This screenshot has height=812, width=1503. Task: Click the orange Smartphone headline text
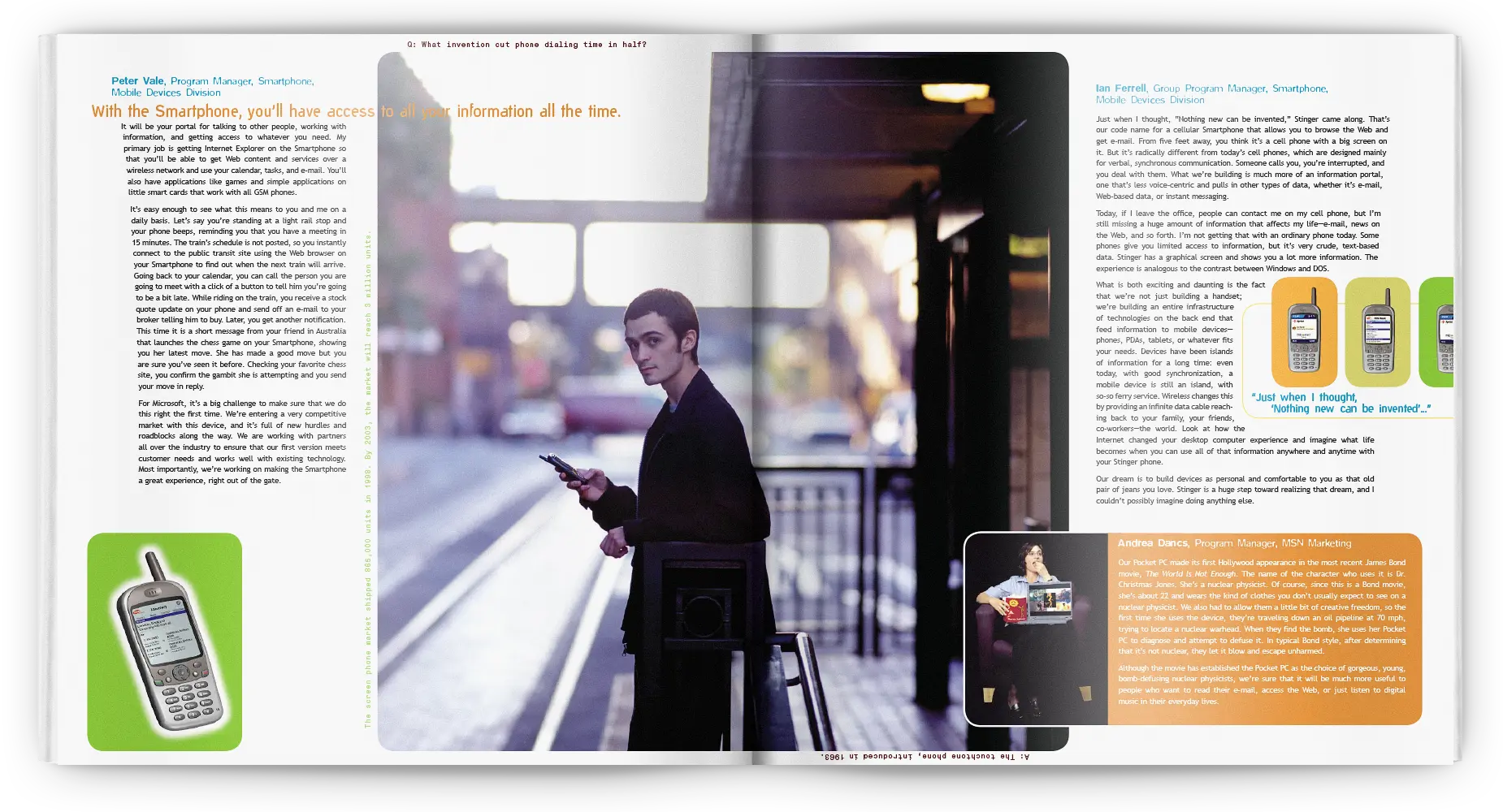click(x=356, y=111)
